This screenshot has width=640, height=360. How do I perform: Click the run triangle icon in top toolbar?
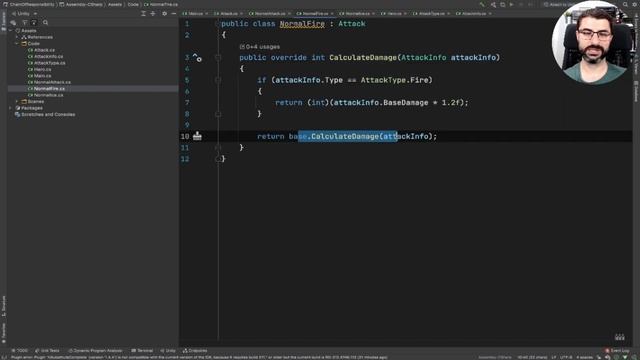tap(511, 4)
